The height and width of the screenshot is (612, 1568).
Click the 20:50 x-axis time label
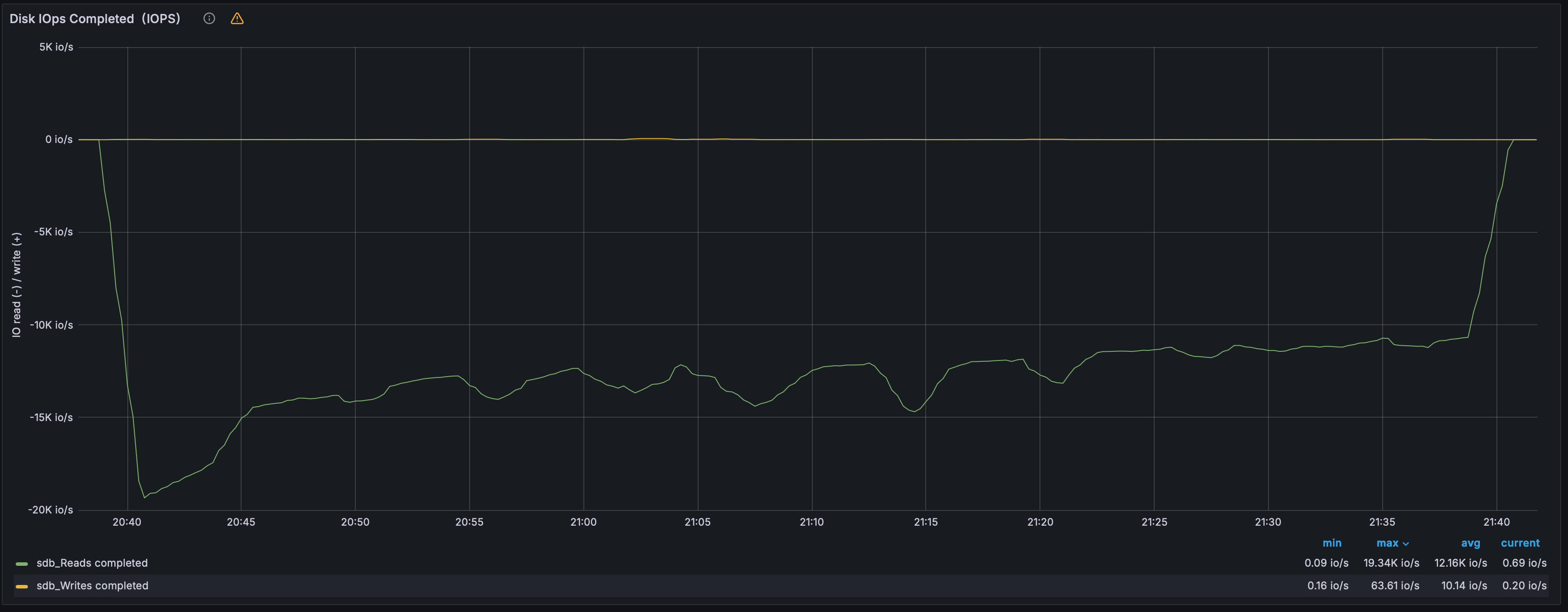[x=355, y=521]
